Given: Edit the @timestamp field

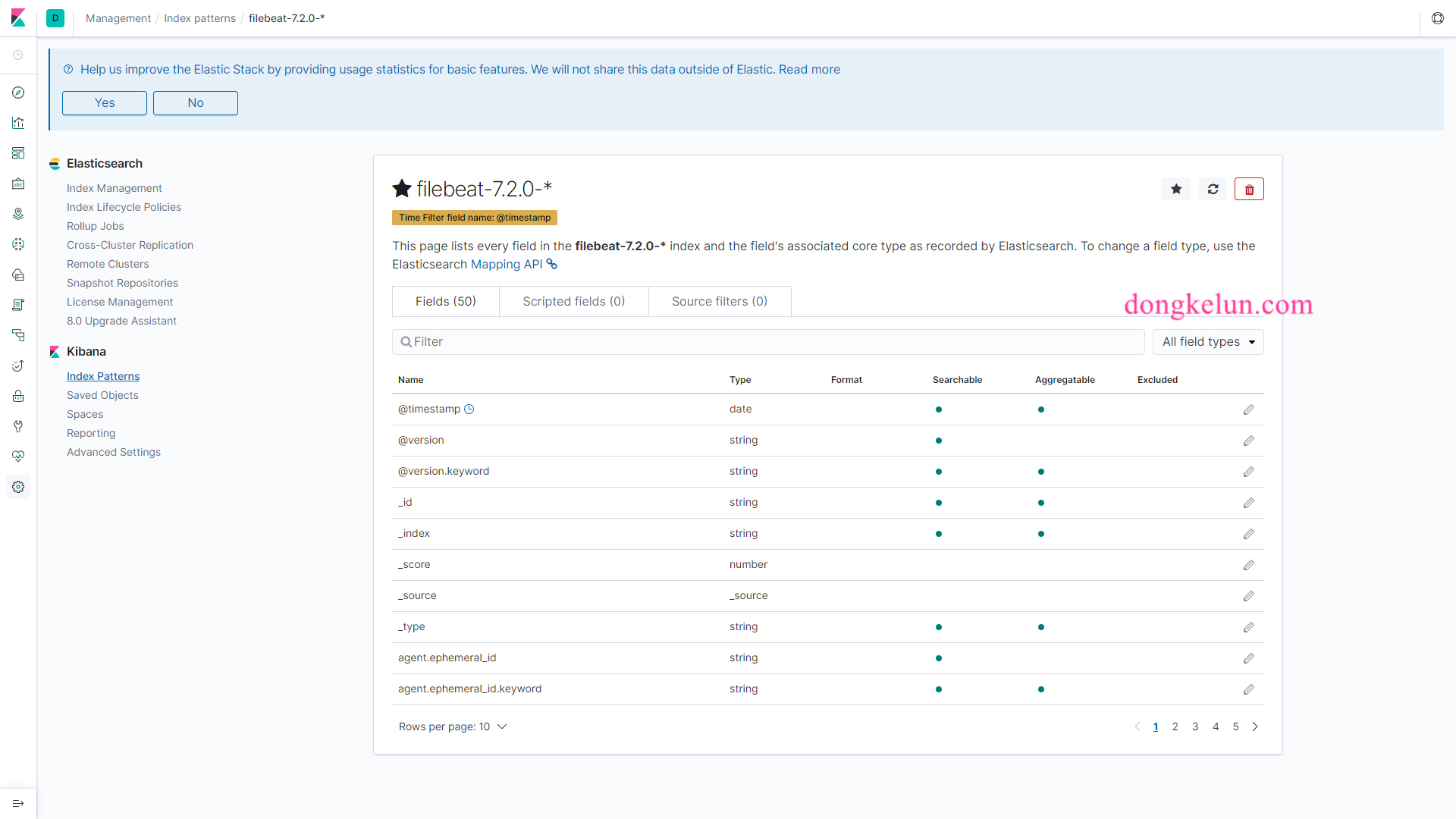Looking at the screenshot, I should point(1249,409).
